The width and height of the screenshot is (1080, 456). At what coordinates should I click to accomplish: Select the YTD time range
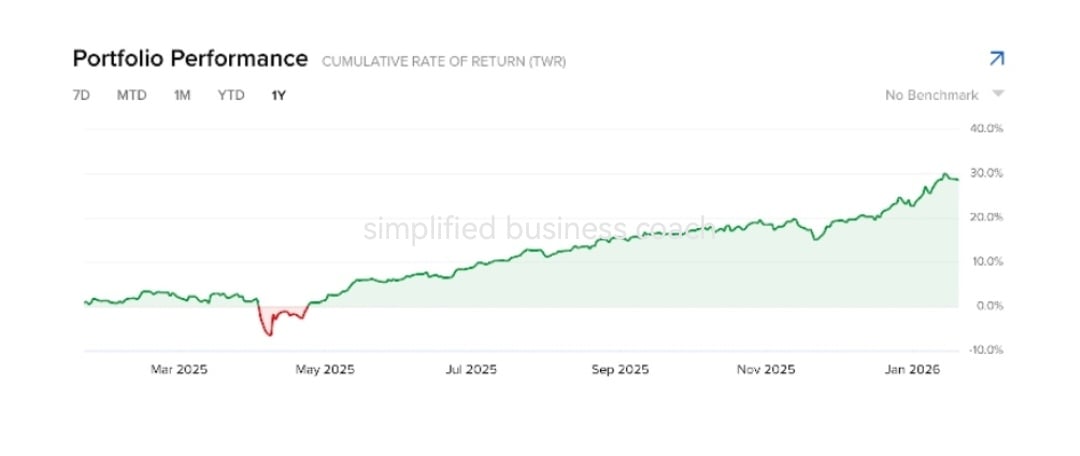tap(231, 95)
